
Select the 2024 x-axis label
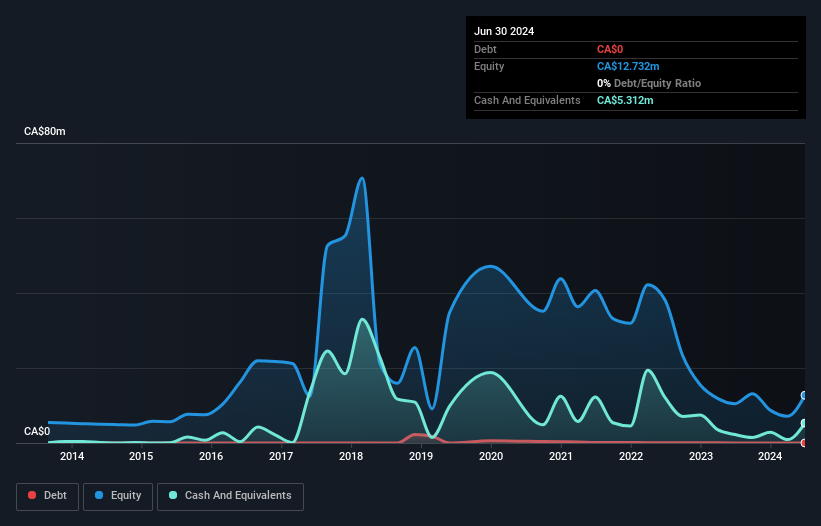click(770, 456)
